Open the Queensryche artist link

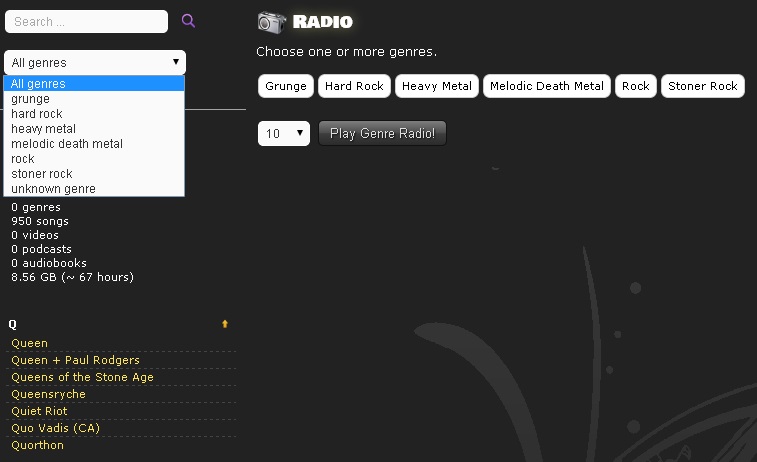[48, 394]
